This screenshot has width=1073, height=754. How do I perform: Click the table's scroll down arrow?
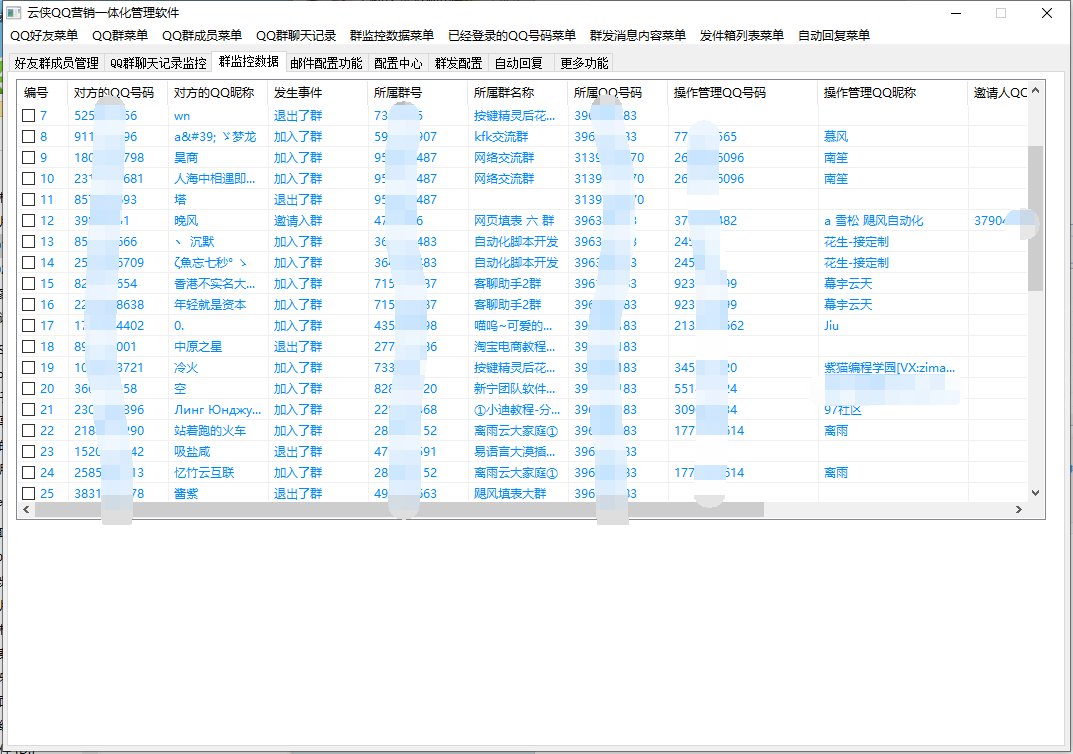click(x=1035, y=493)
